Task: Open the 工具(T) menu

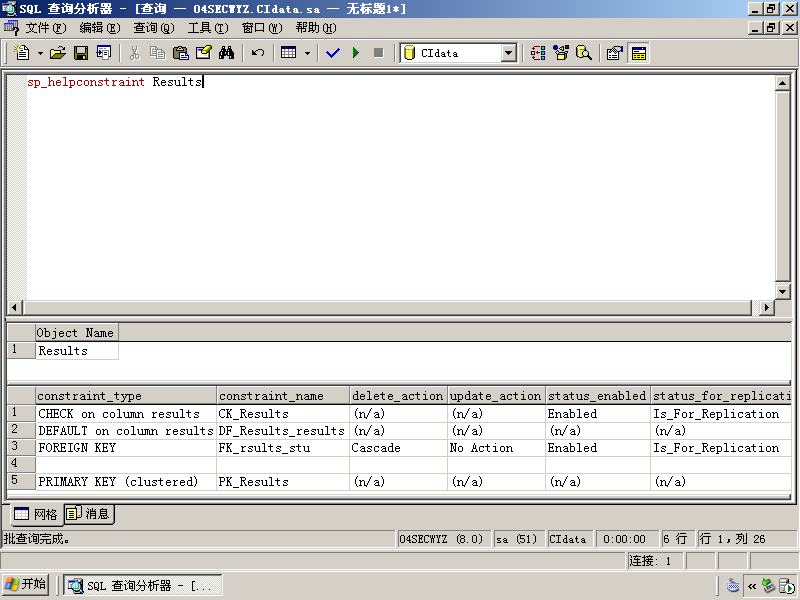Action: pos(208,28)
